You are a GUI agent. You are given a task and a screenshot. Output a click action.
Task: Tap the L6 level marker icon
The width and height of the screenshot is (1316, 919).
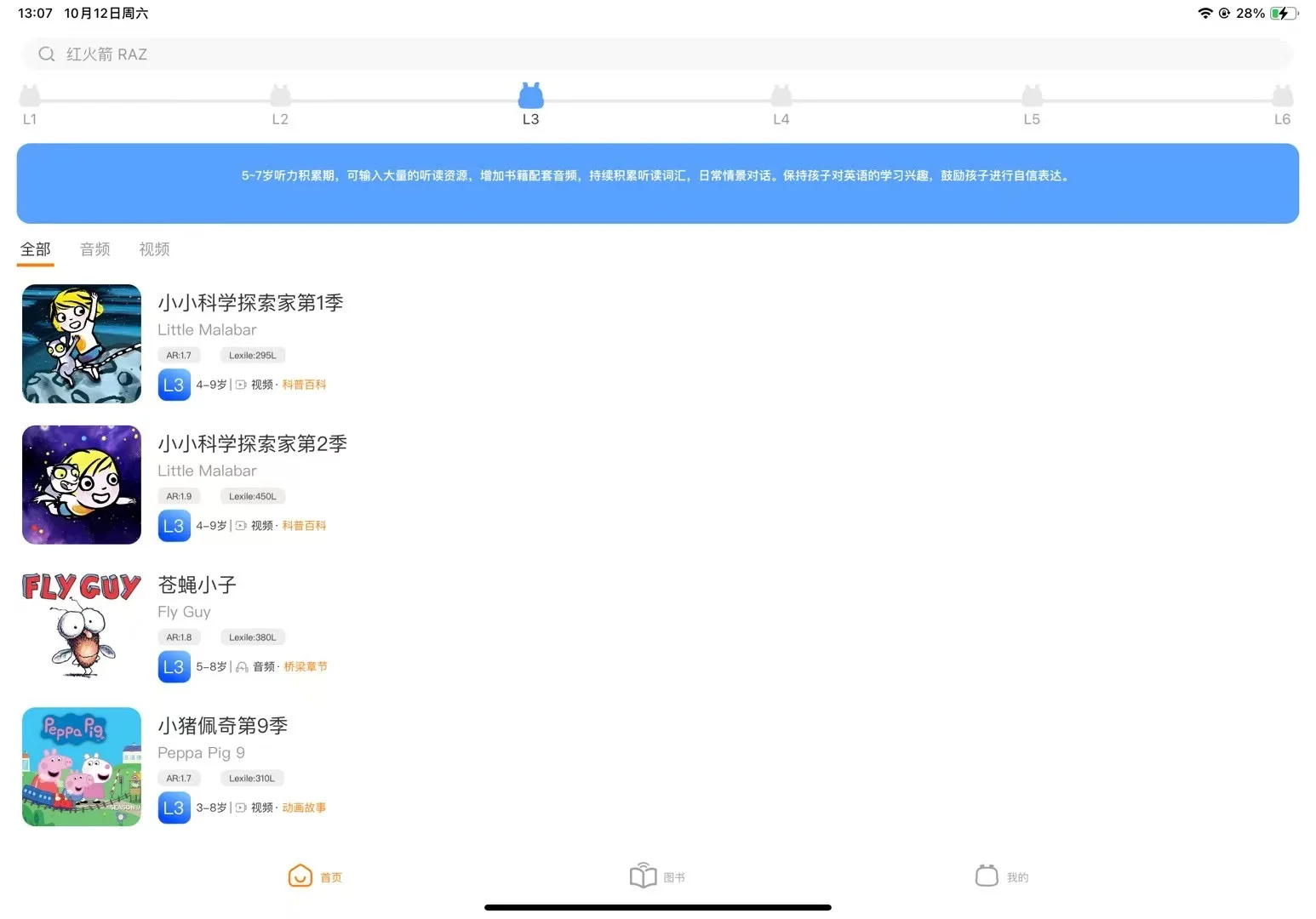1282,98
